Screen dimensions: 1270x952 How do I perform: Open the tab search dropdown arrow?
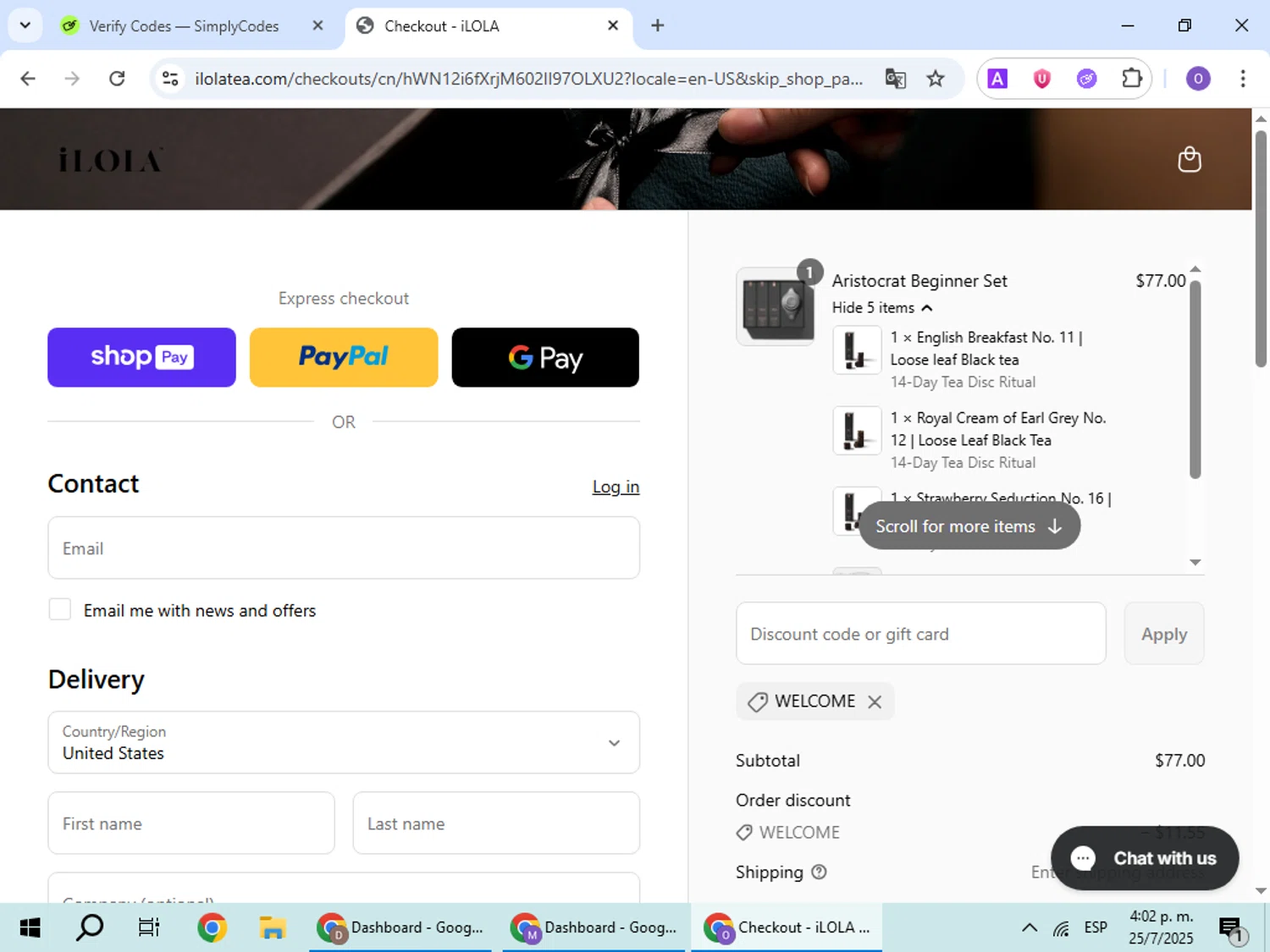click(x=25, y=25)
